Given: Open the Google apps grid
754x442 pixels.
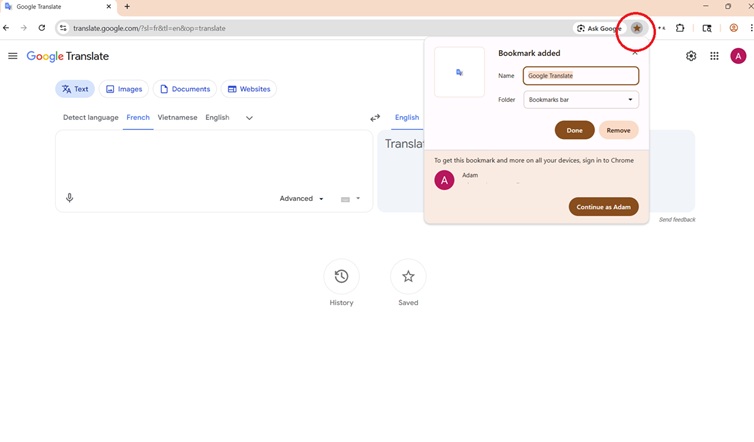Looking at the screenshot, I should tap(714, 56).
